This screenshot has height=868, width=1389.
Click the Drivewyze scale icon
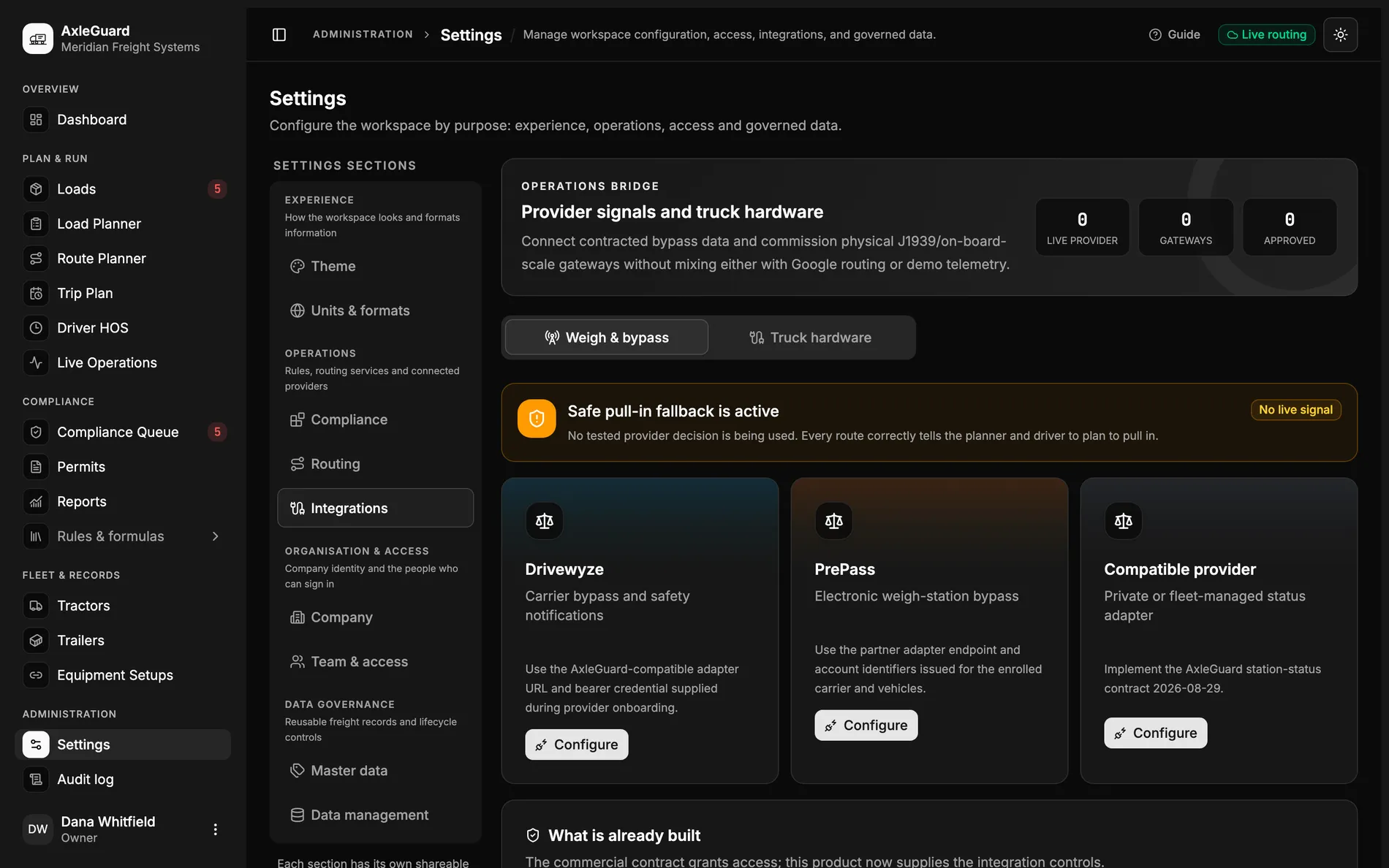point(545,521)
